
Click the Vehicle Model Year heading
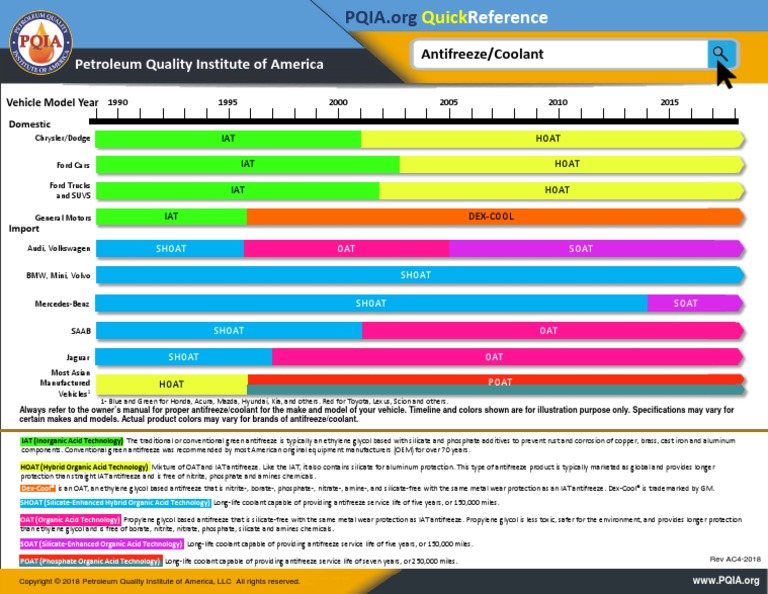52,102
